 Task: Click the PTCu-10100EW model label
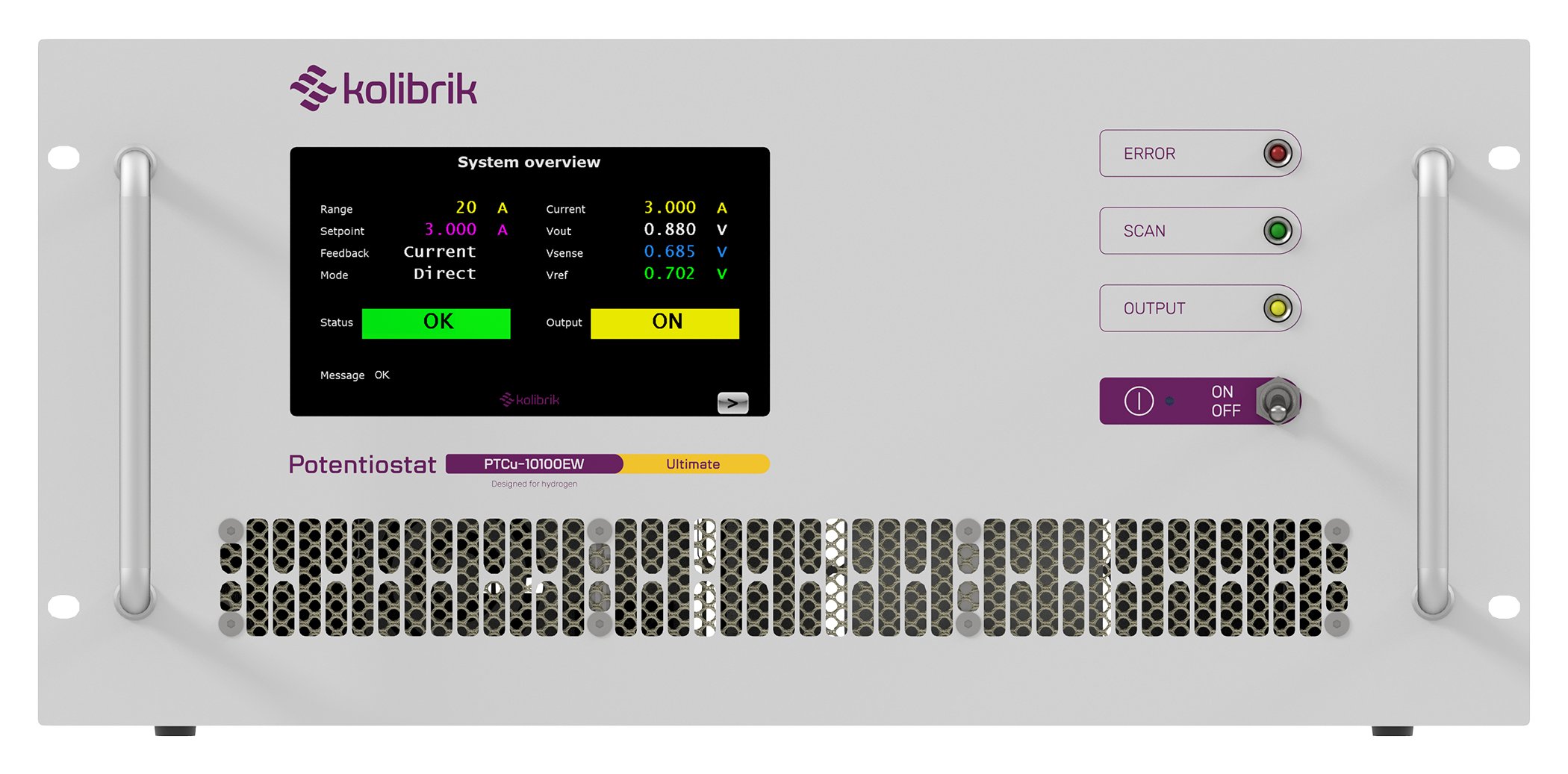click(534, 464)
